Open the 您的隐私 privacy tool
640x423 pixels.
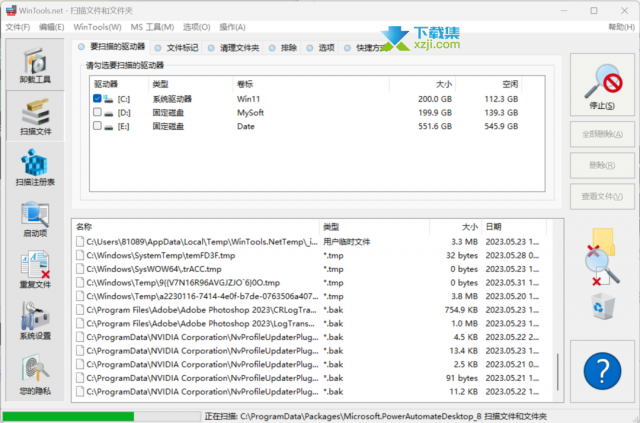pos(35,374)
